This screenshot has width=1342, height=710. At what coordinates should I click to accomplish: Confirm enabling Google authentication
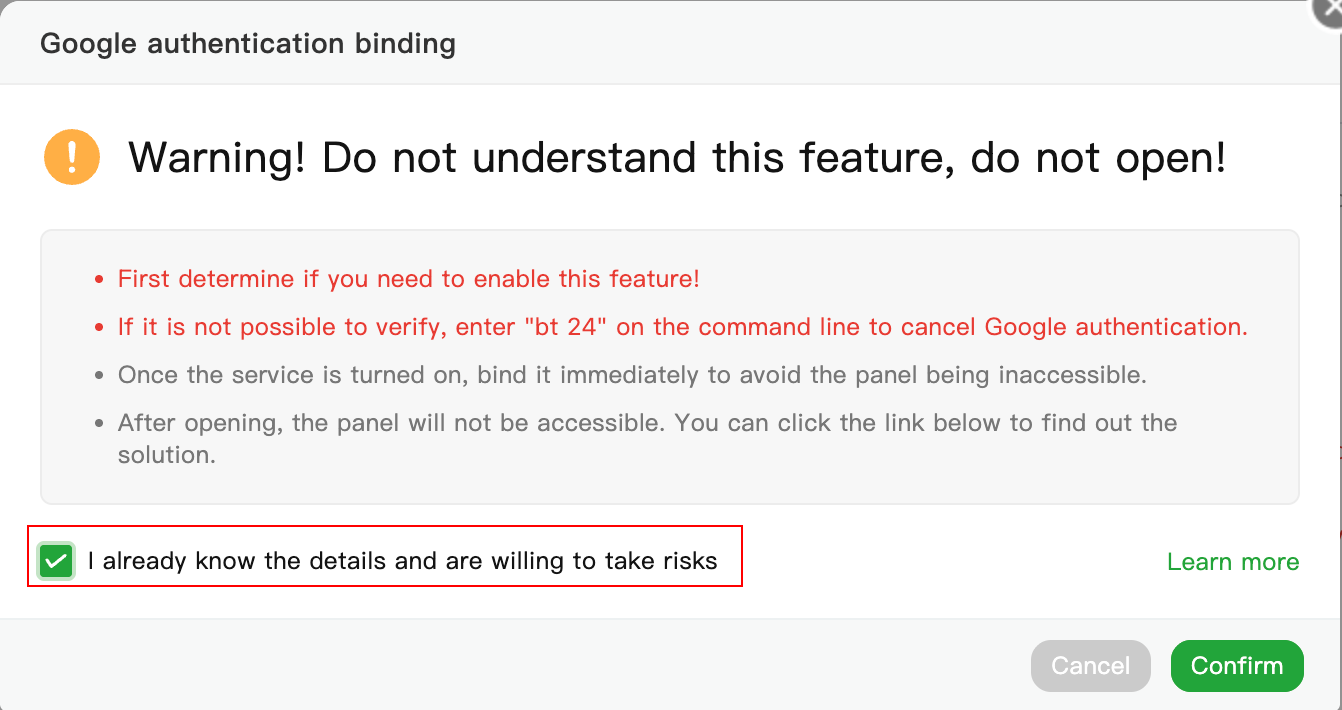pyautogui.click(x=1237, y=666)
